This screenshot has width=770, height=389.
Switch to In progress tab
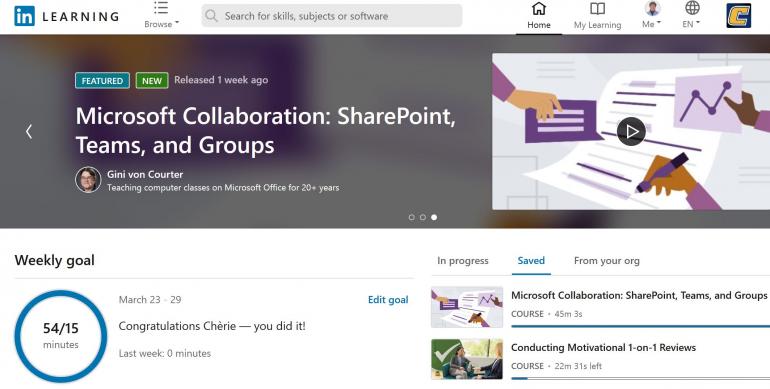coord(463,261)
